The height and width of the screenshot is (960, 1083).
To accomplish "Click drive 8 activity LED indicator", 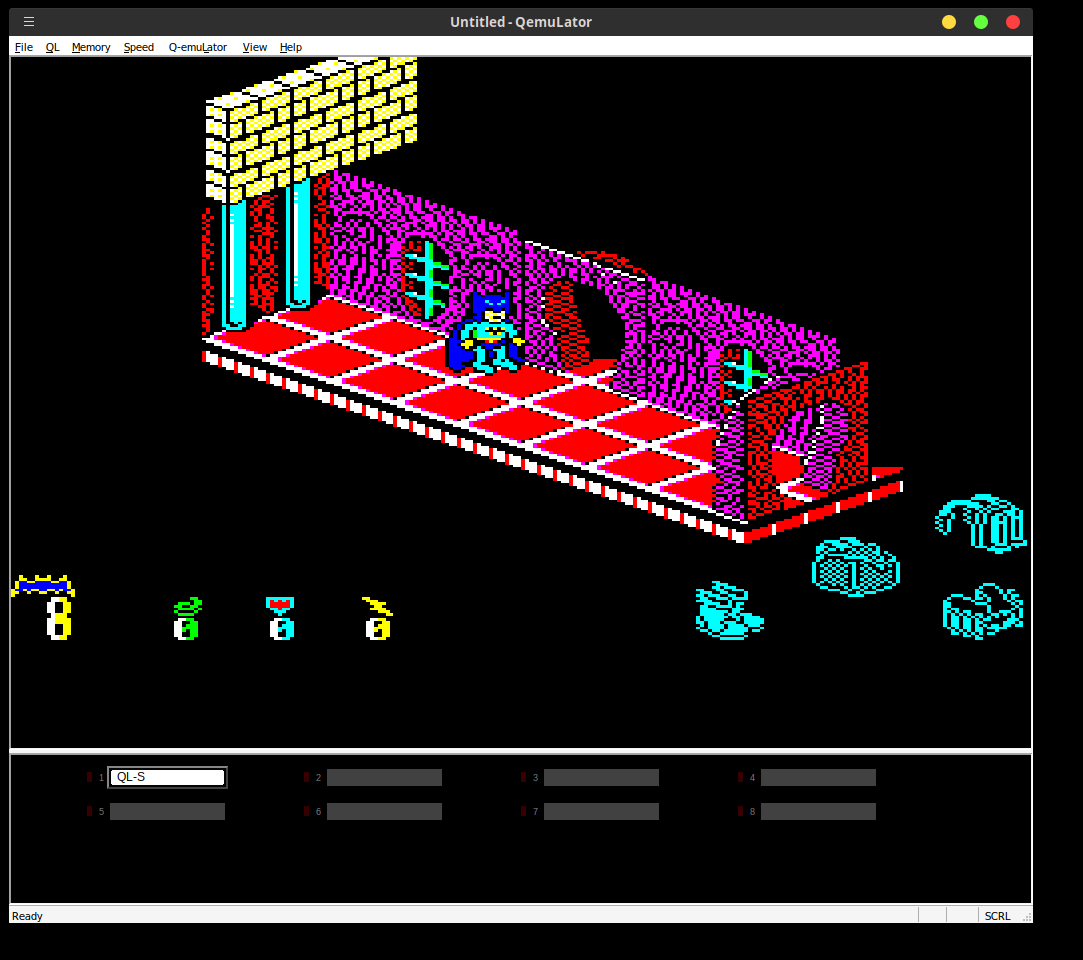I will point(740,811).
